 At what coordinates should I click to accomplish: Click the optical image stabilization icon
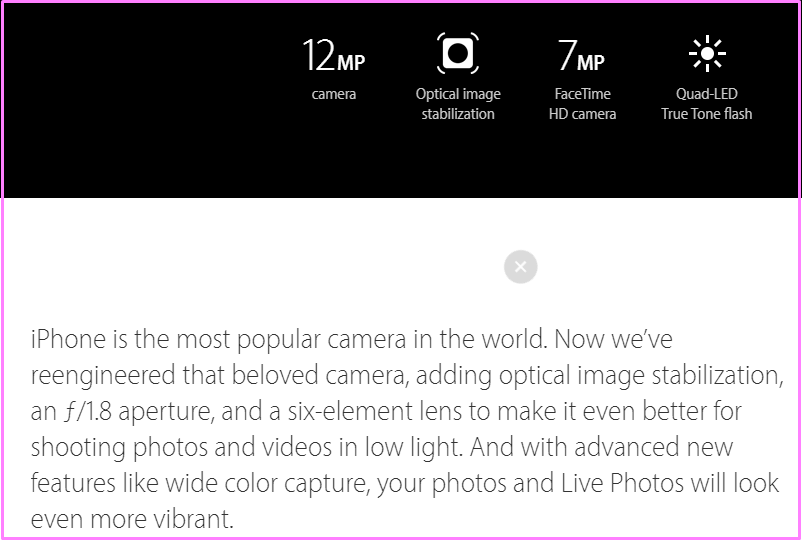458,53
